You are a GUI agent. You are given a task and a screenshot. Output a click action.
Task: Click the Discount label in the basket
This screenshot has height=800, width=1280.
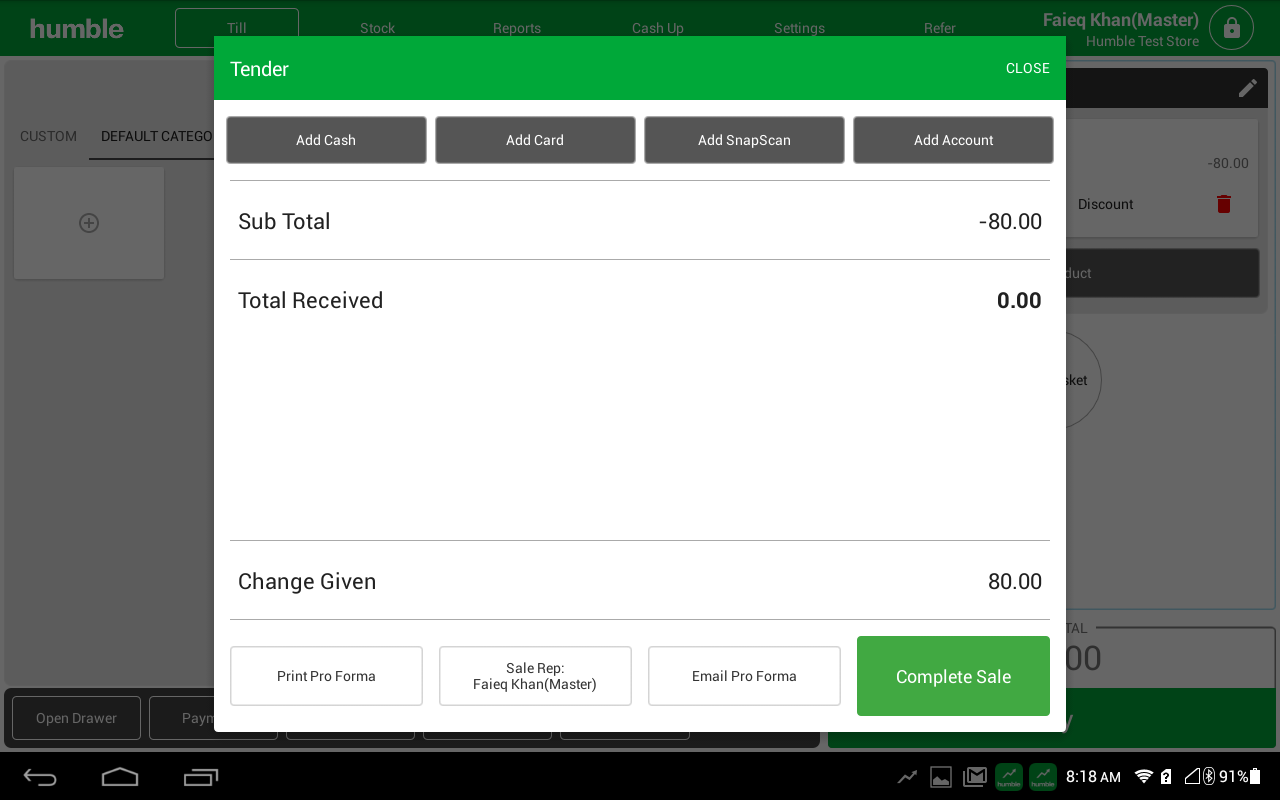click(x=1105, y=204)
